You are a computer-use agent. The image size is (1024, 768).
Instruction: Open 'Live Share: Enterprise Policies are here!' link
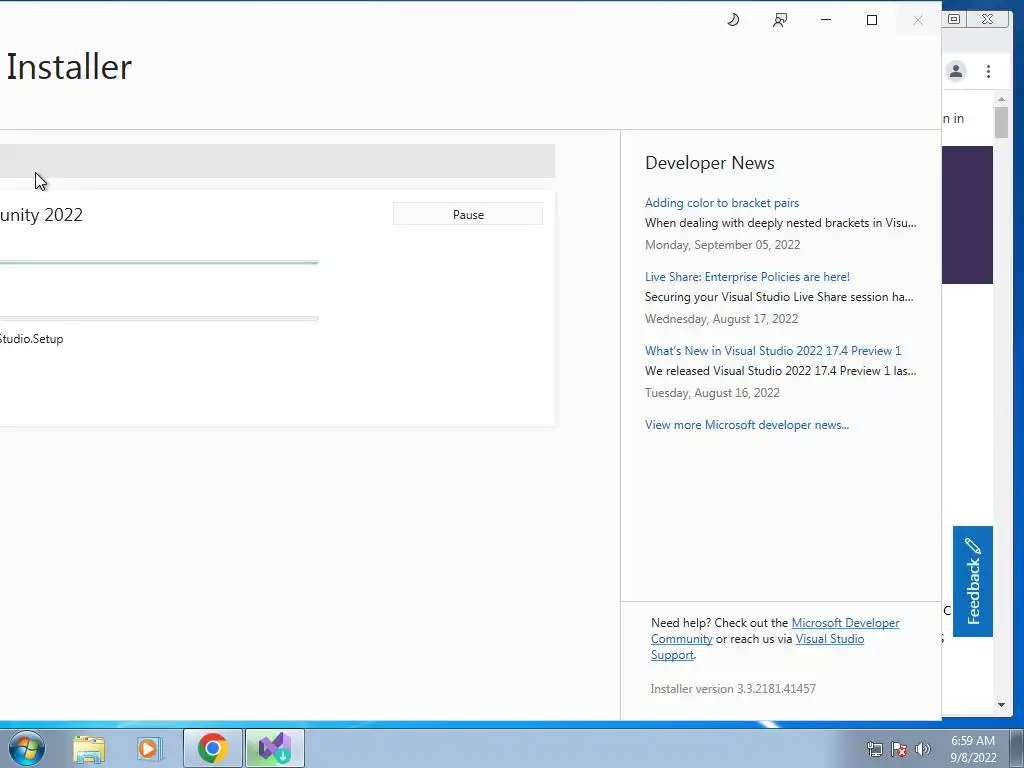pos(747,277)
